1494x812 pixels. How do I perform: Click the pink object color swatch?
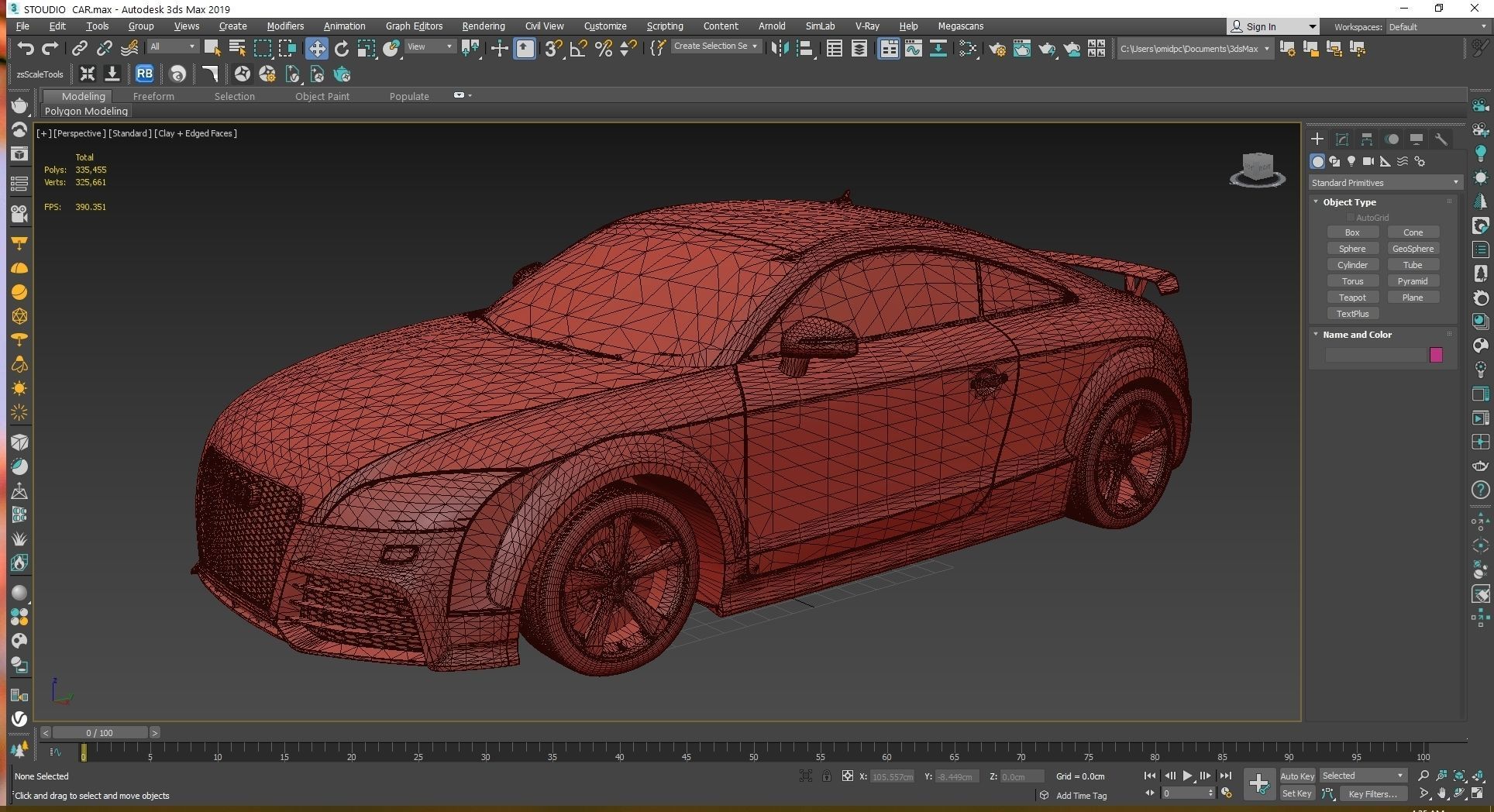click(1436, 355)
